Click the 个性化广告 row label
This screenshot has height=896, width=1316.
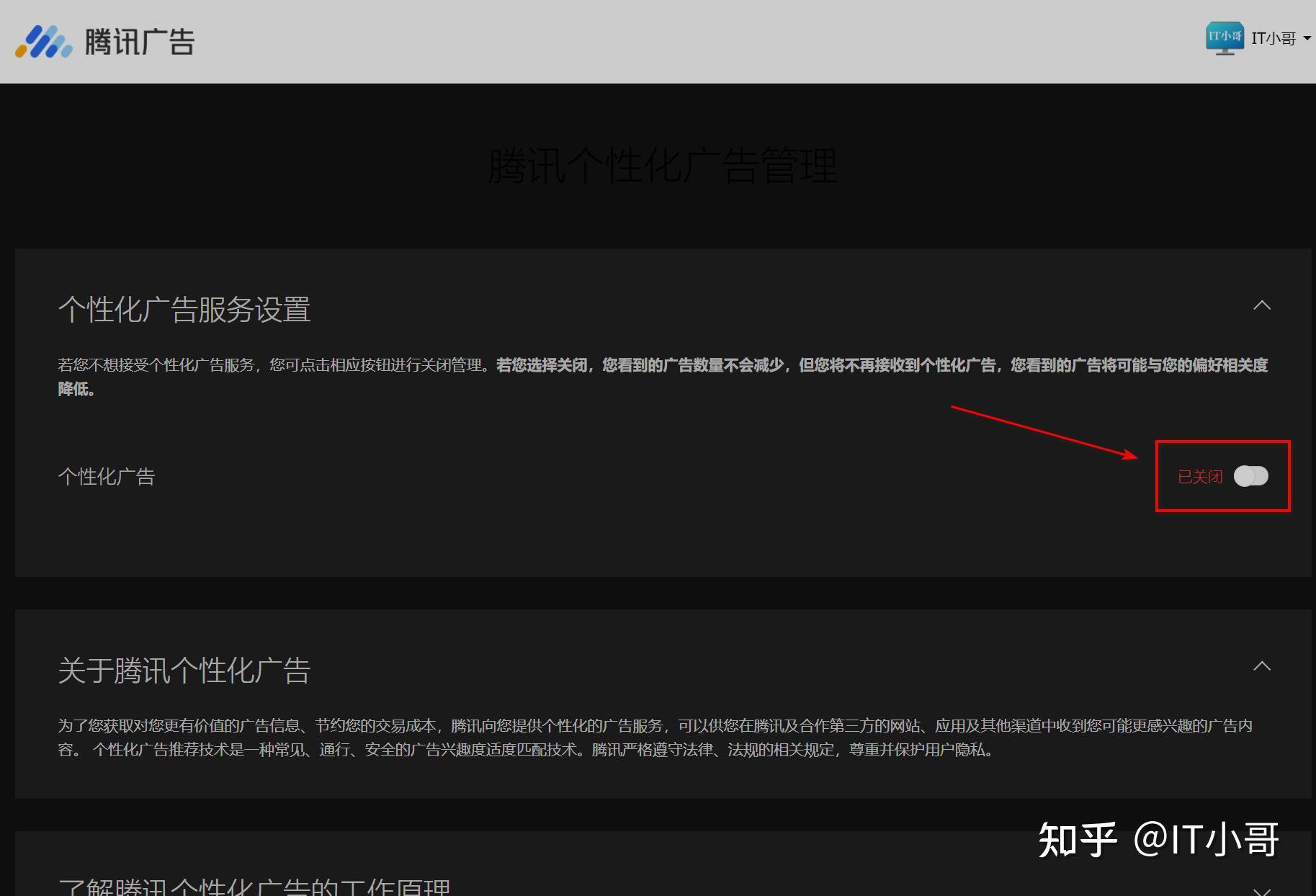pos(107,477)
